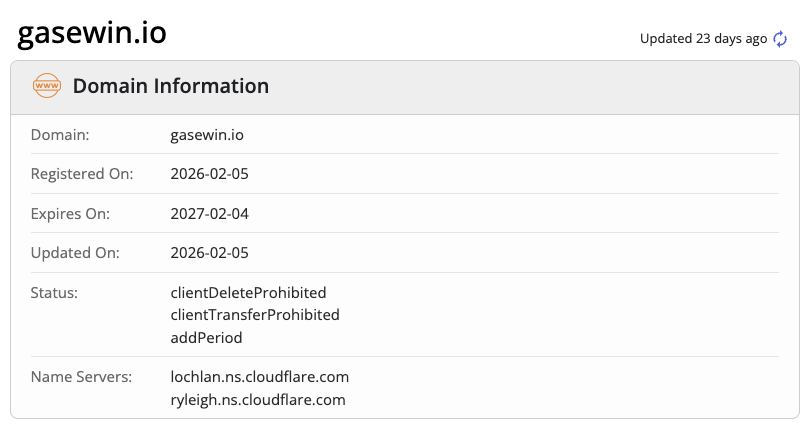Click name server lochlan.ns.cloudflare.com
The height and width of the screenshot is (425, 811).
tap(259, 377)
